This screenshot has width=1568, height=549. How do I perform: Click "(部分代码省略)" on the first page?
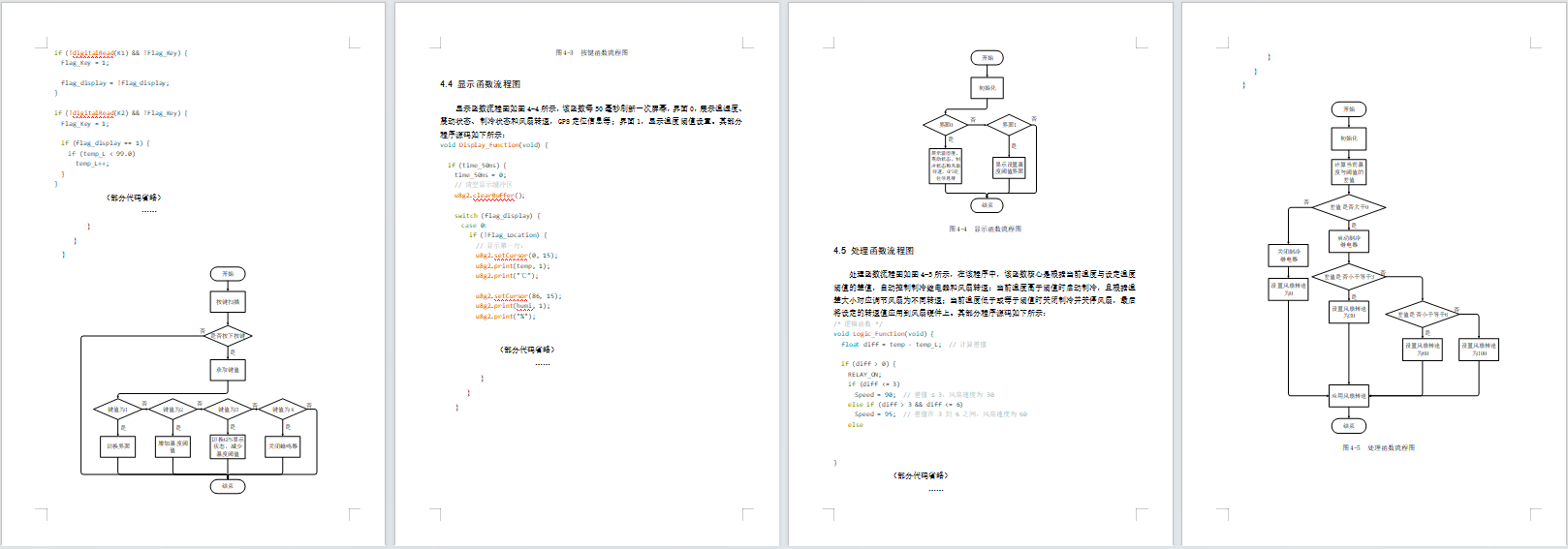(x=134, y=198)
